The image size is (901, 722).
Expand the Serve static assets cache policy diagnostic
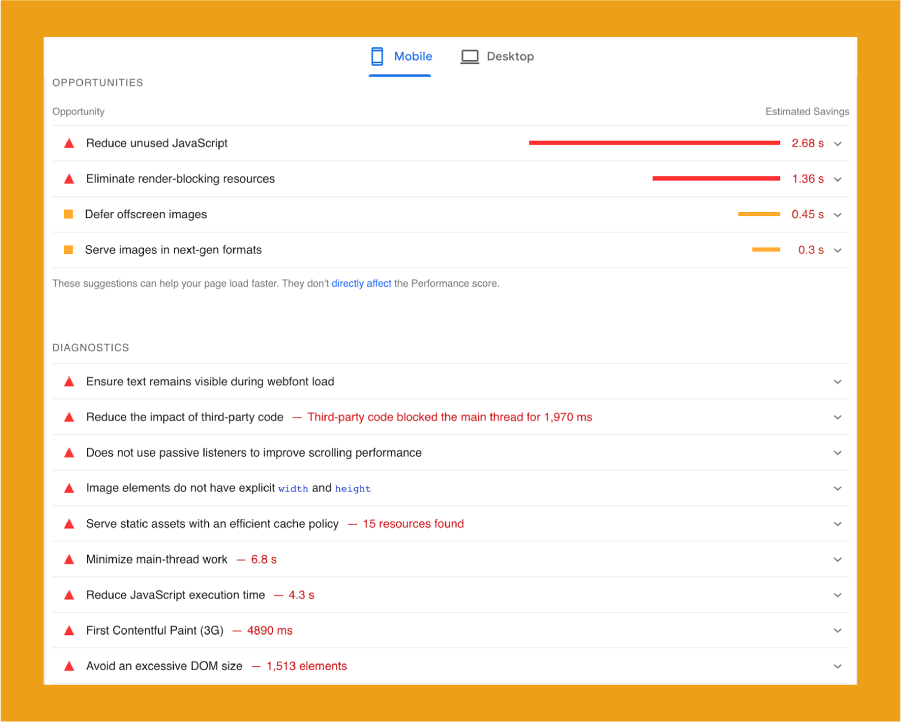click(x=838, y=523)
